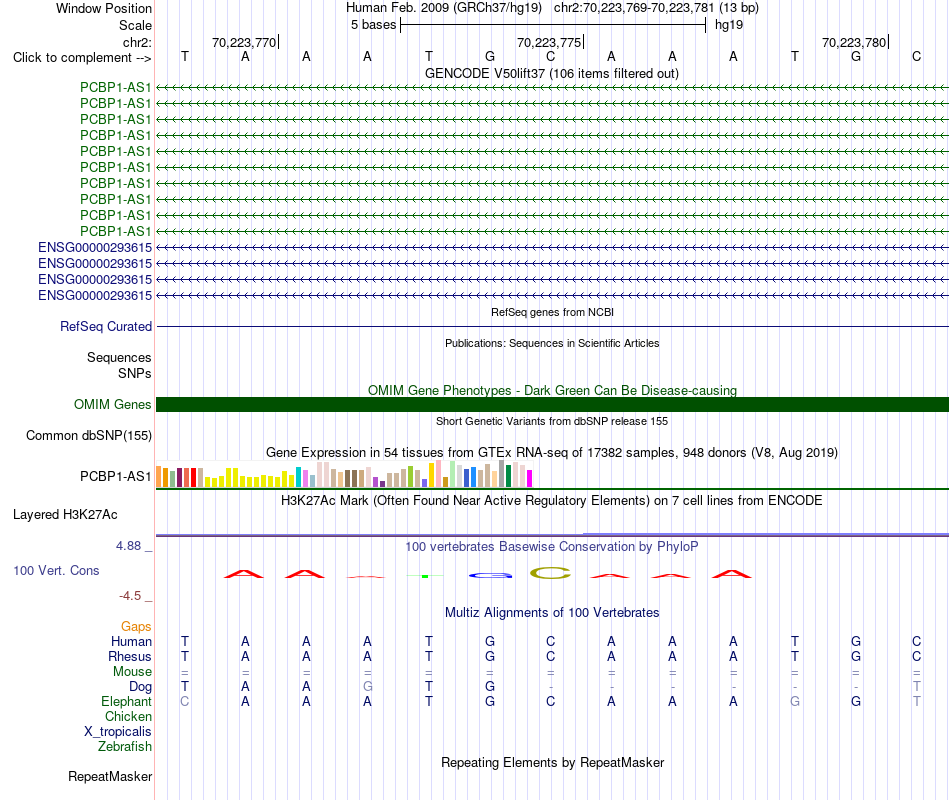Click the dark green OMIM gene bar
The image size is (950, 800).
click(552, 404)
